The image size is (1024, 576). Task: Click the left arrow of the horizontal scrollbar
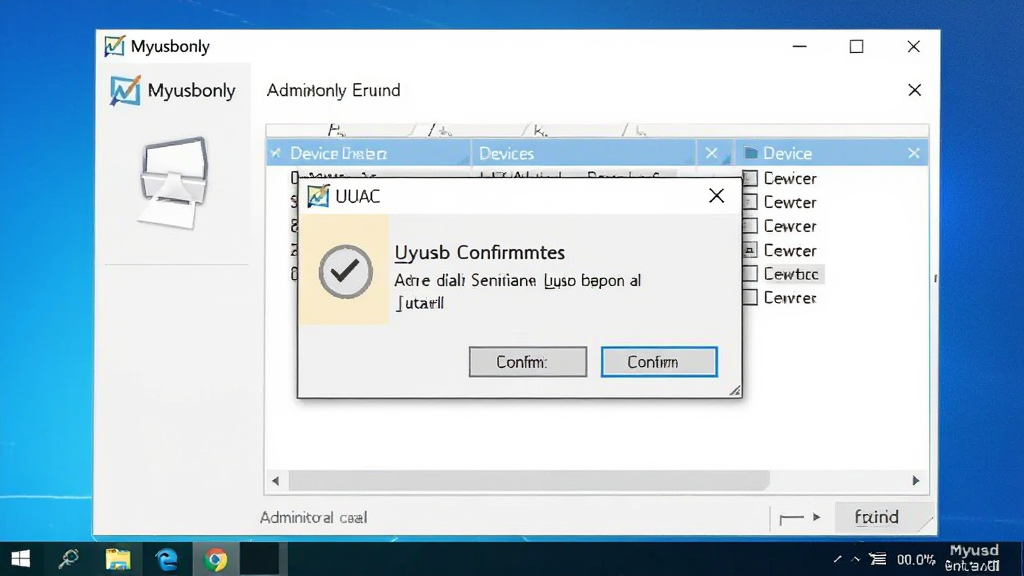[276, 481]
